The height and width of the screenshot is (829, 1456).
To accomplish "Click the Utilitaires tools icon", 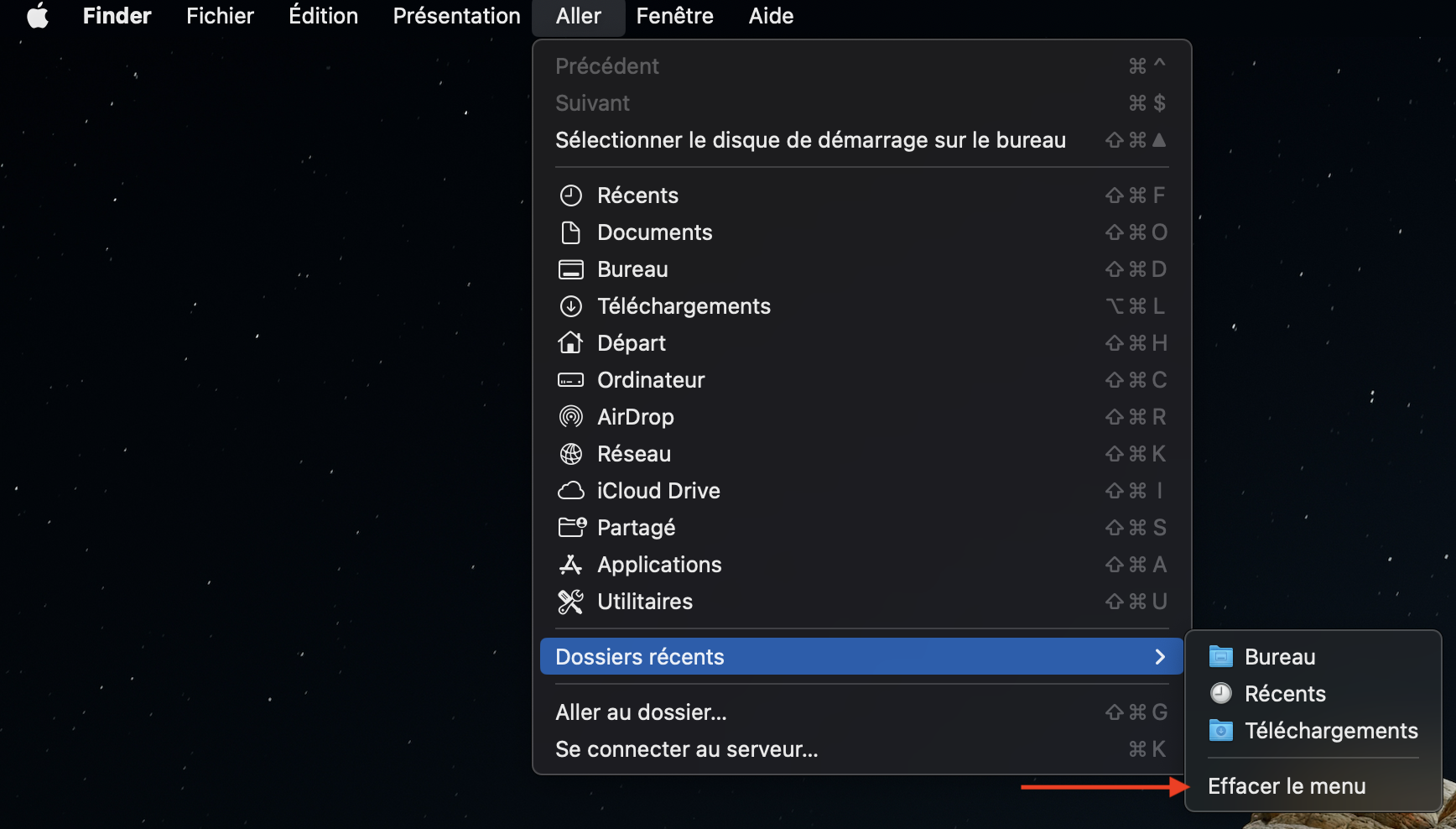I will pos(570,602).
